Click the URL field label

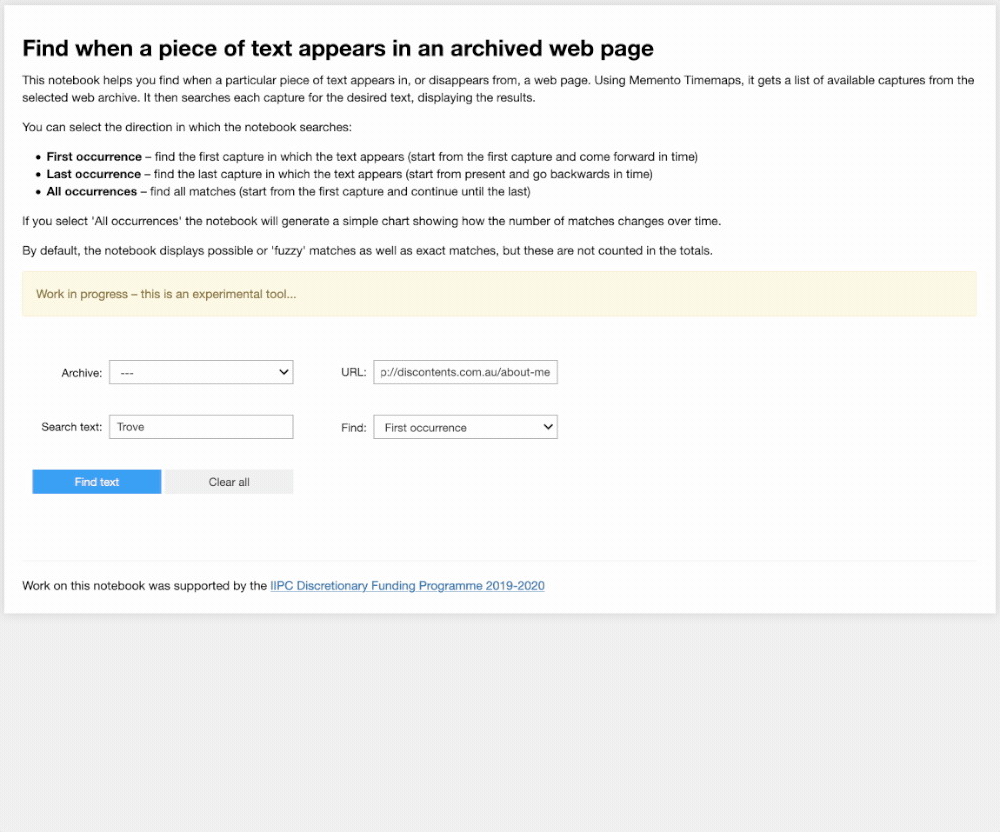(x=354, y=373)
